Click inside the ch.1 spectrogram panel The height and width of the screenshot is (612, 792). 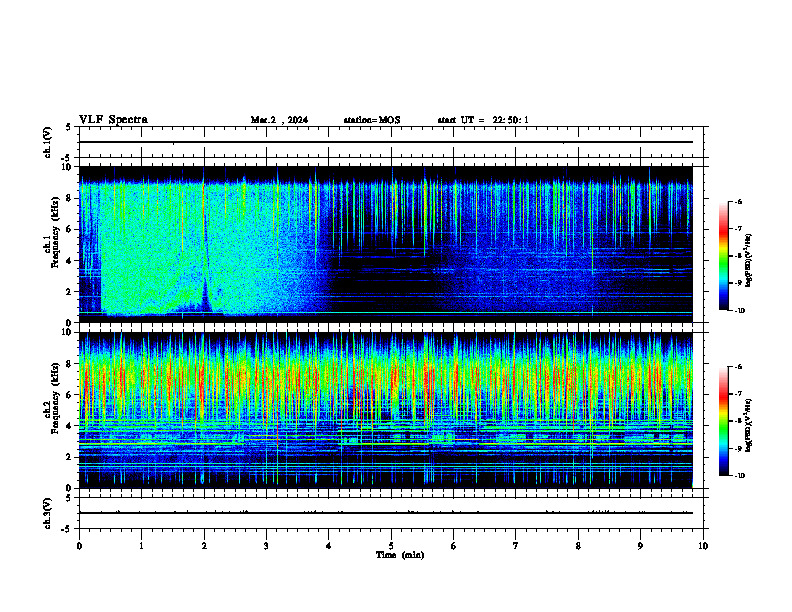tap(386, 244)
